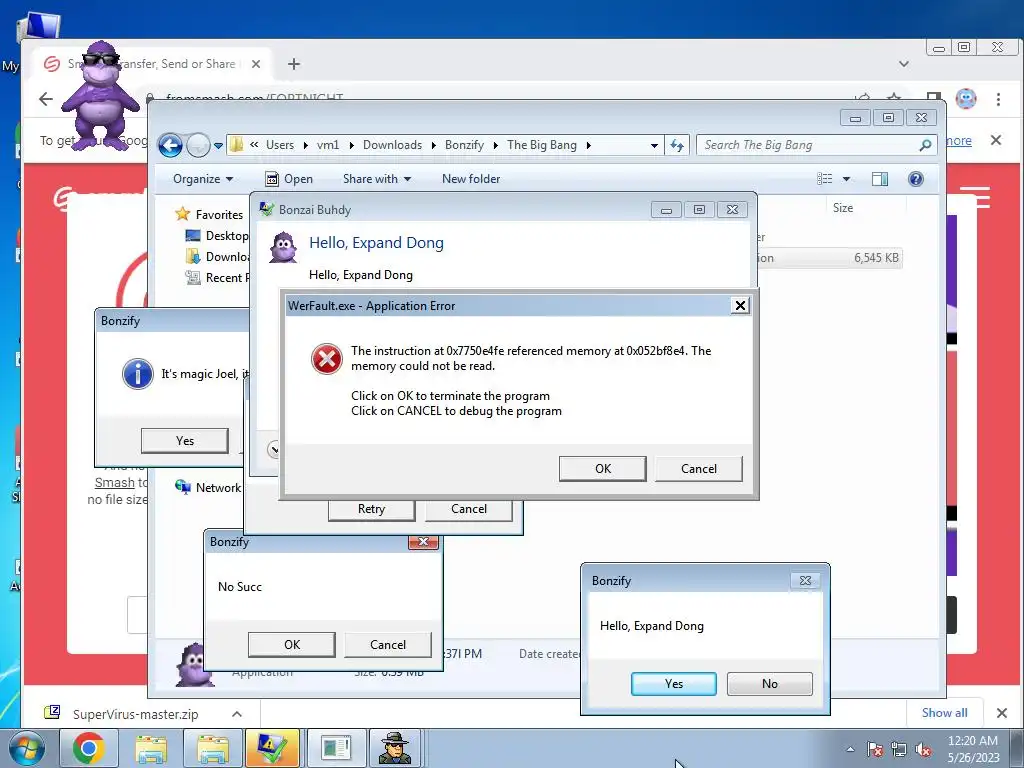The width and height of the screenshot is (1024, 768).
Task: Select vm1 in the address breadcrumb
Action: [328, 145]
